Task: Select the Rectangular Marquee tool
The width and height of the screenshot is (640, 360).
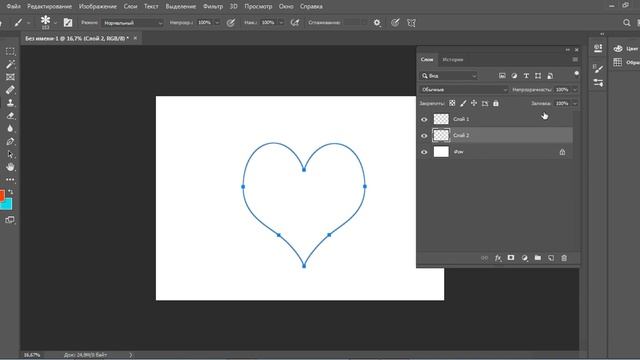Action: click(10, 51)
